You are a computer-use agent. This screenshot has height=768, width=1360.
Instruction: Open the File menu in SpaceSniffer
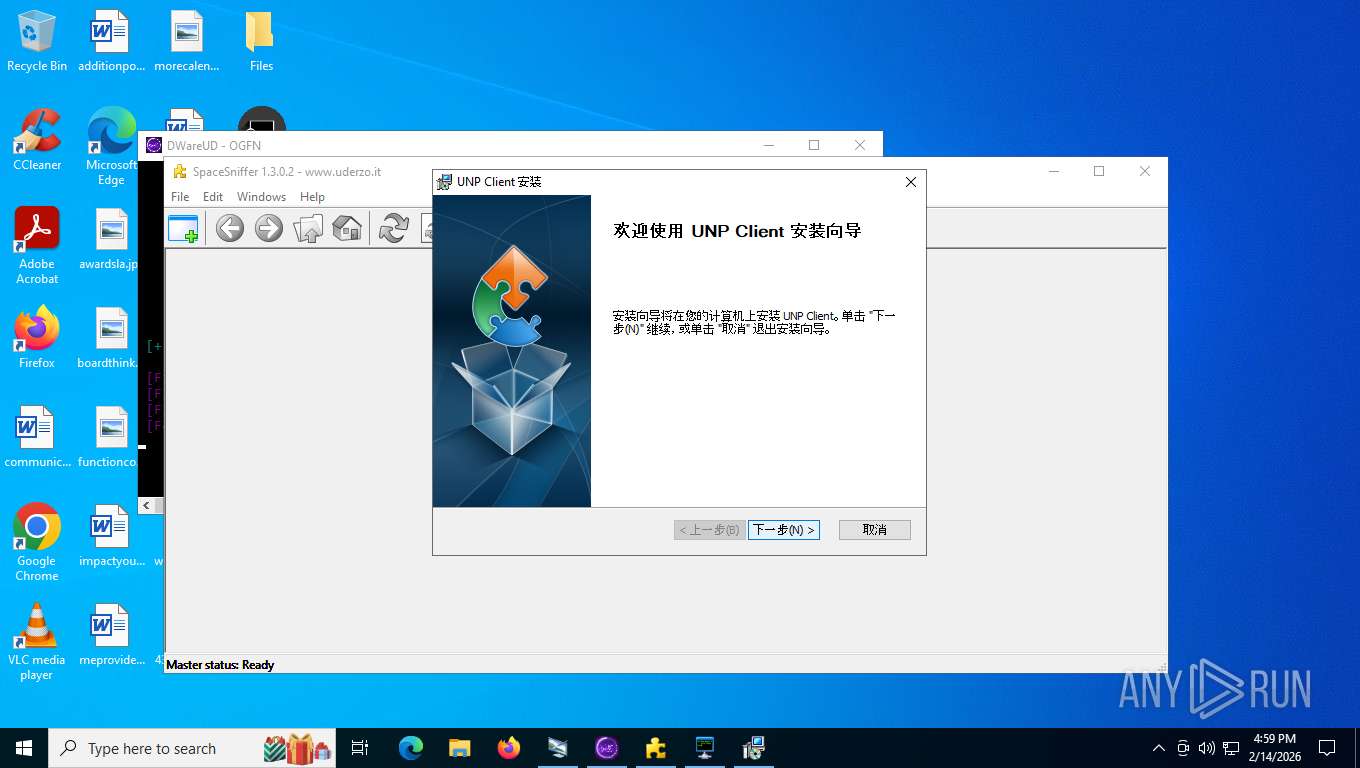pos(180,197)
